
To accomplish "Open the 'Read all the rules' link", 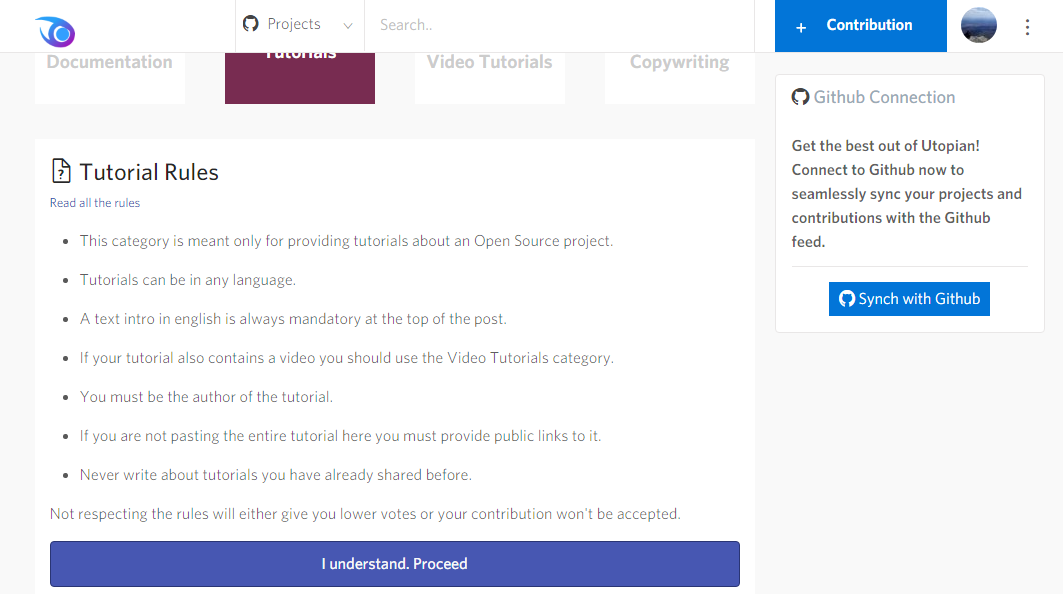I will pyautogui.click(x=95, y=203).
